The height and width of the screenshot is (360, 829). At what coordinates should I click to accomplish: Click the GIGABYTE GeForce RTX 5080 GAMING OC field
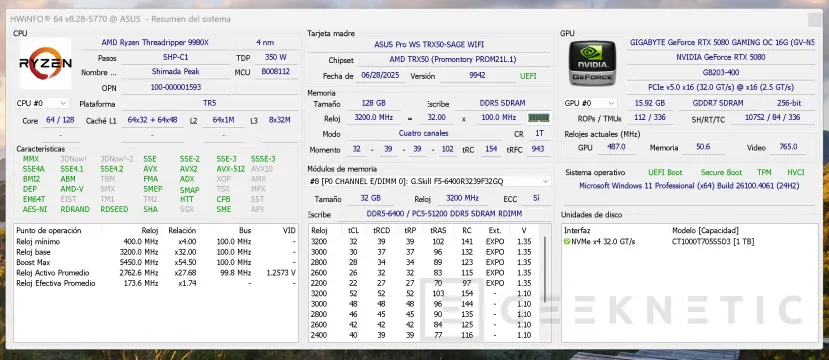[722, 42]
